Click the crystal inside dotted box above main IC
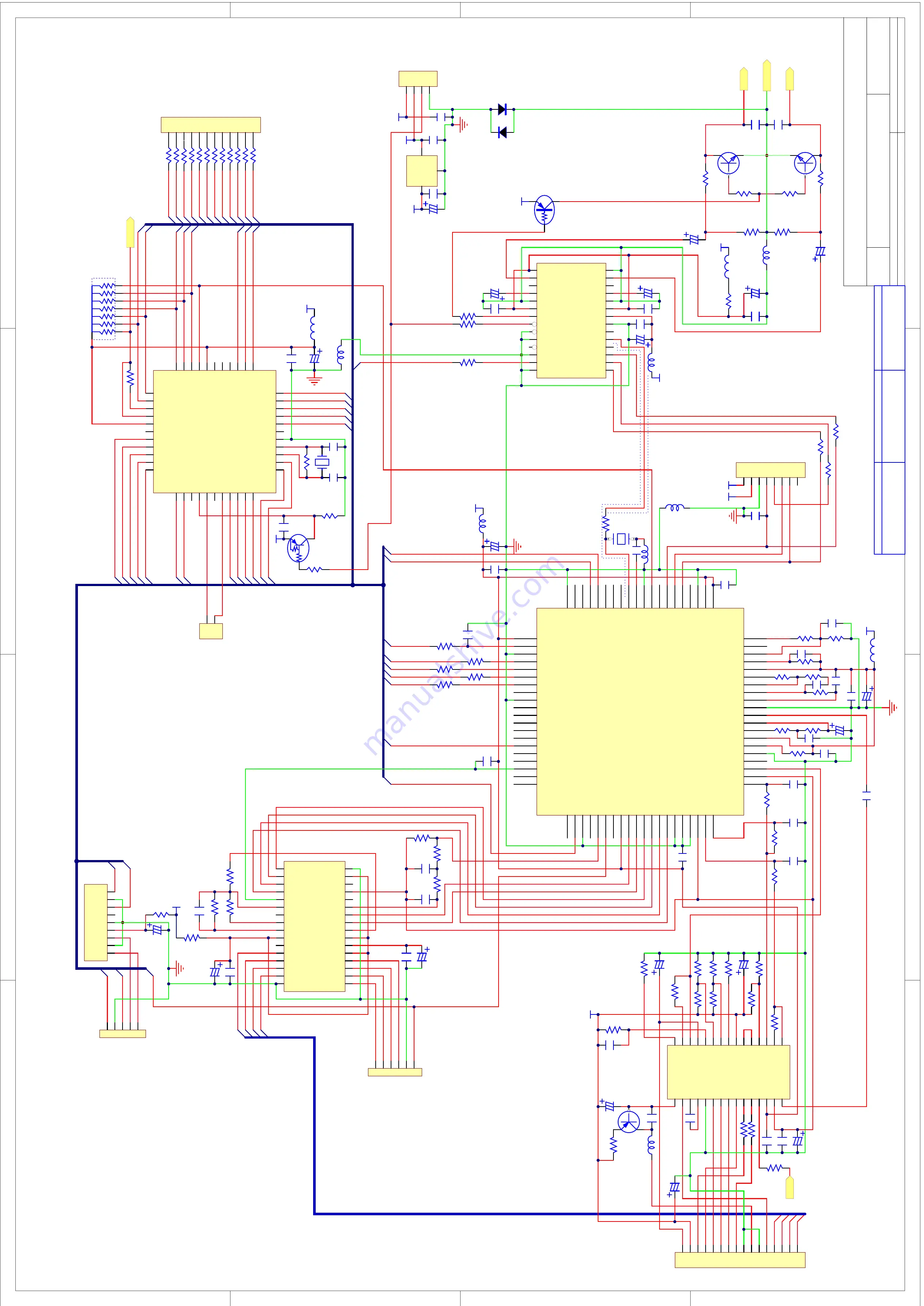Viewport: 924px width, 1306px height. pyautogui.click(x=621, y=538)
